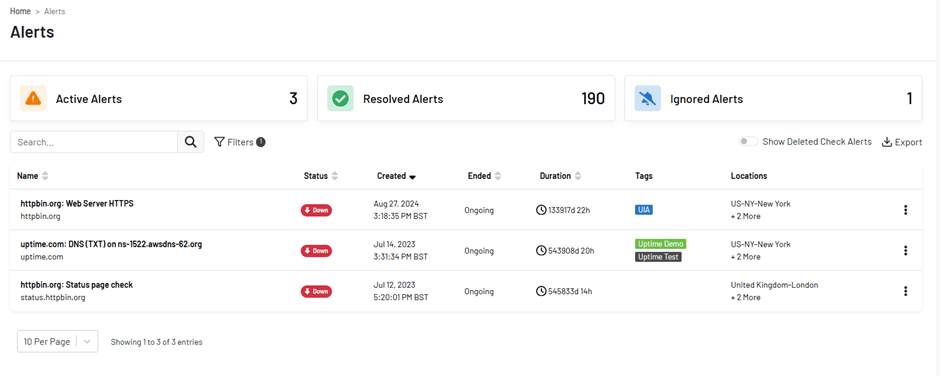Click the Active Alerts count 3

tap(293, 98)
